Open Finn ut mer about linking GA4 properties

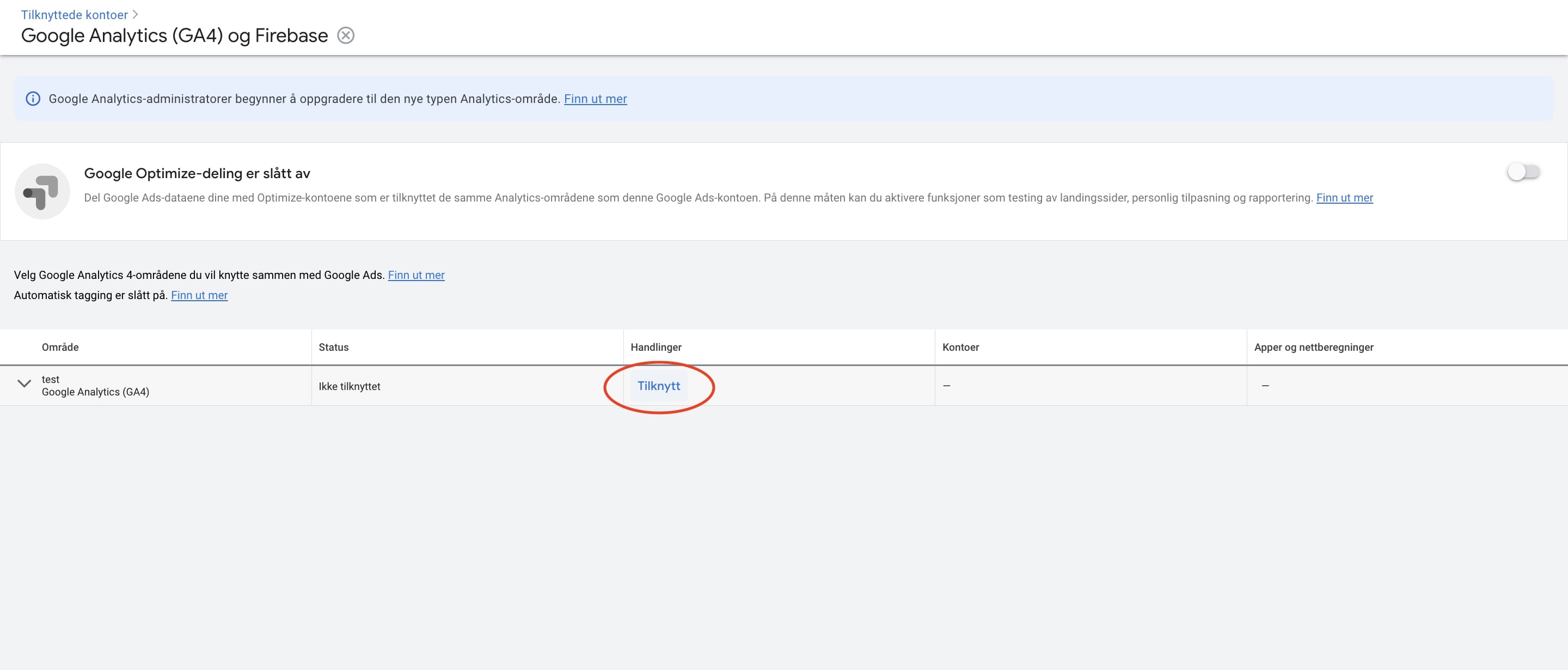(416, 275)
